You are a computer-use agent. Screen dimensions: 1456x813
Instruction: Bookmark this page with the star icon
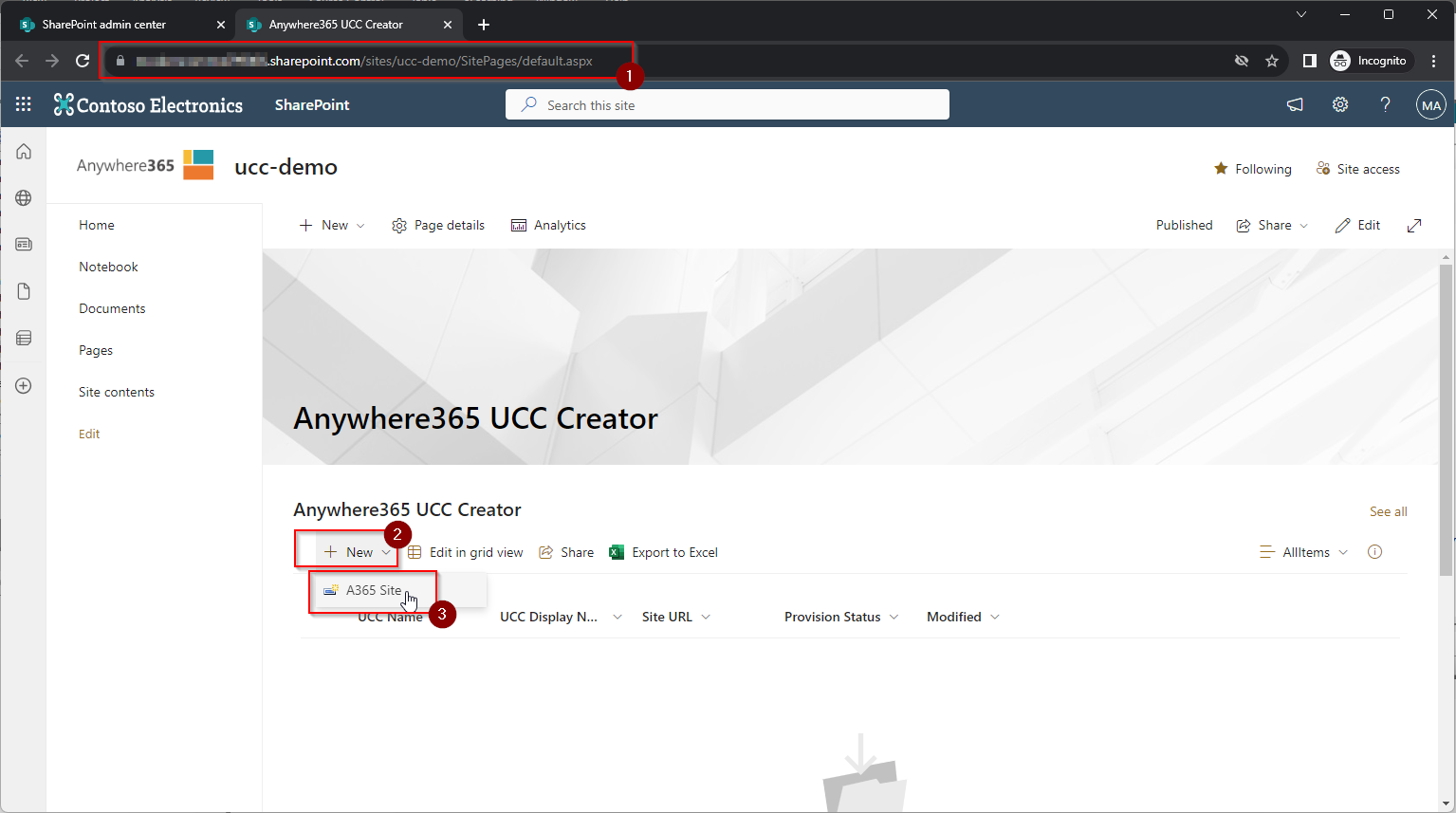[1272, 61]
